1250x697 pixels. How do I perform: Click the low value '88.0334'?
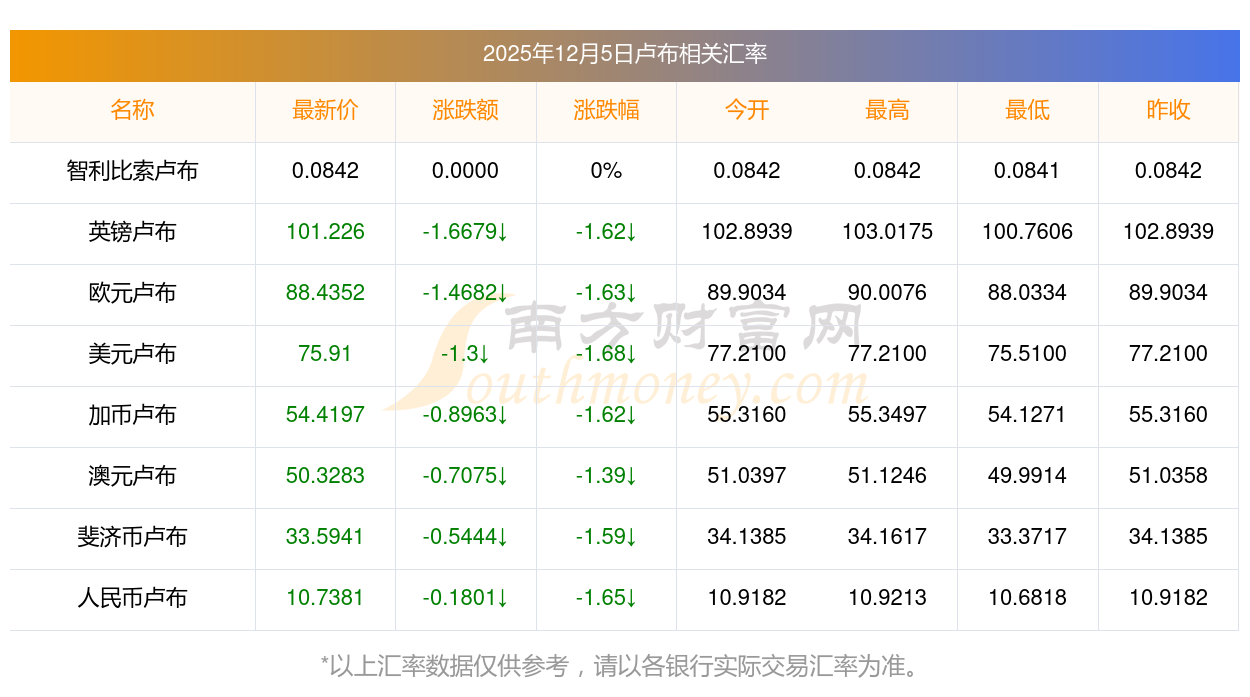tap(1028, 293)
